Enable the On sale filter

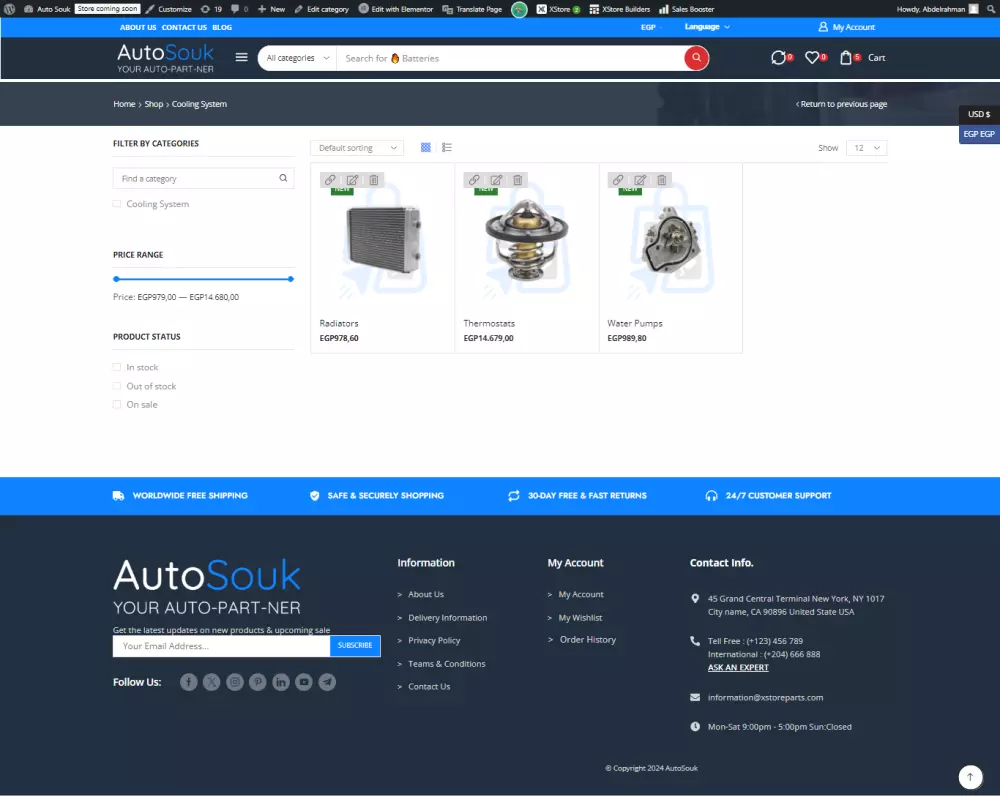(117, 405)
